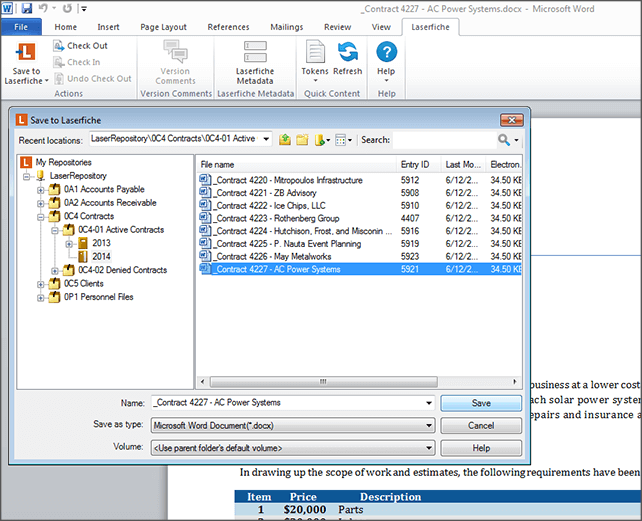Switch to the References tab

[228, 27]
